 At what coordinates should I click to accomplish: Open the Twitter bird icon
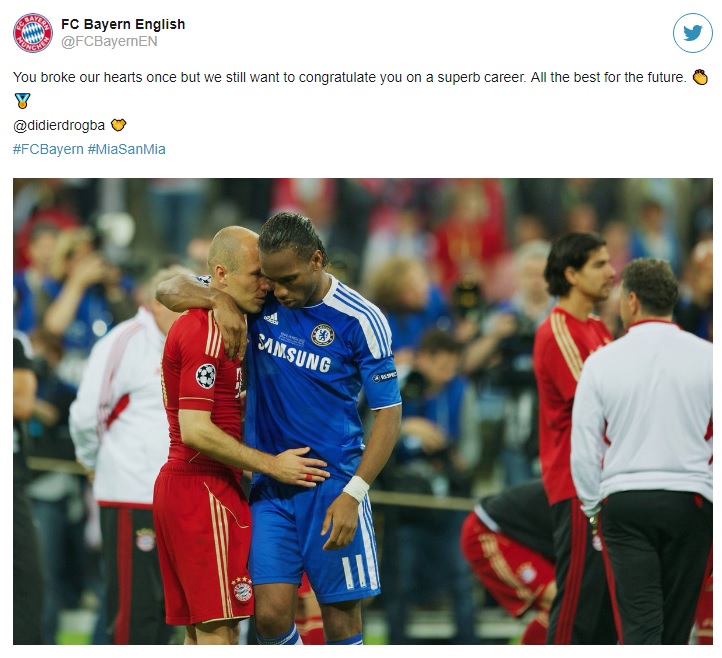693,33
